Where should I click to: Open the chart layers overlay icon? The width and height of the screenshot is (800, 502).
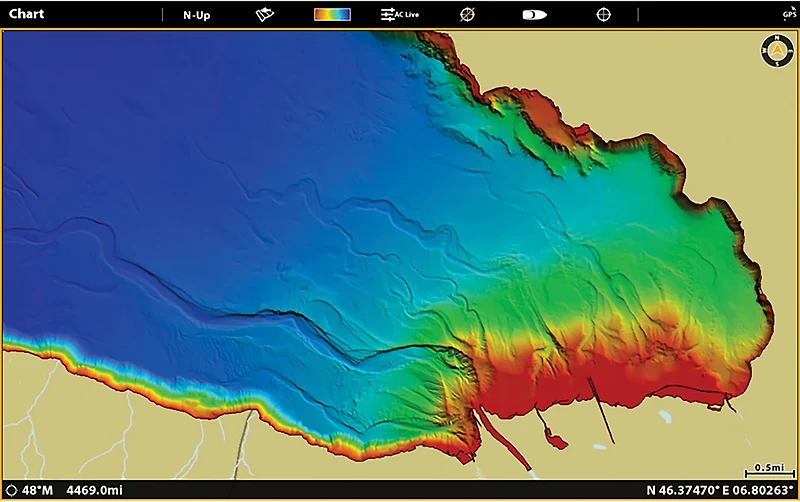tap(265, 15)
